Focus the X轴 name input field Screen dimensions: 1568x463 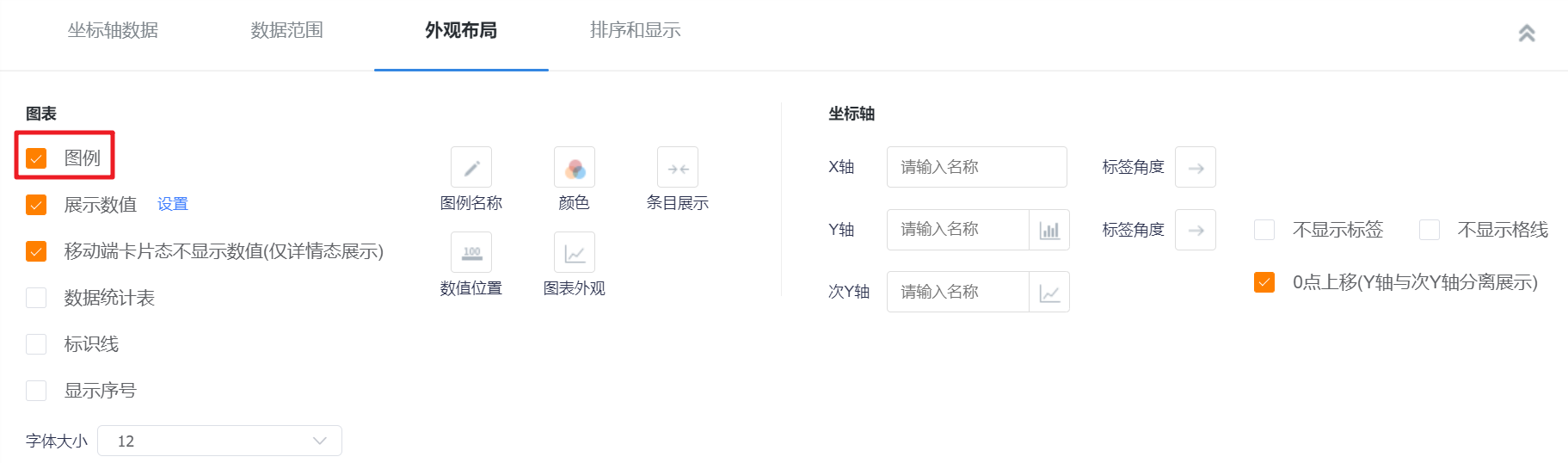(x=977, y=167)
